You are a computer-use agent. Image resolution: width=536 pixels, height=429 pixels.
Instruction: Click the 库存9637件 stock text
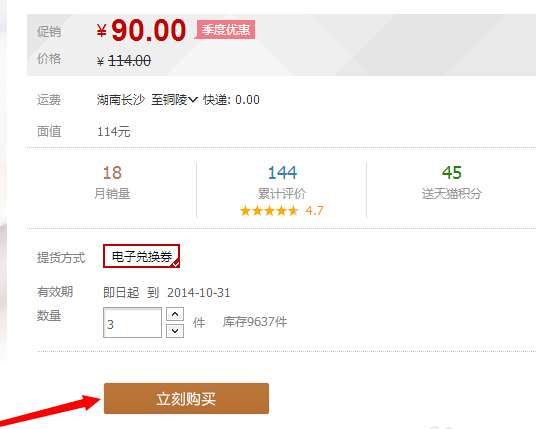coord(255,322)
